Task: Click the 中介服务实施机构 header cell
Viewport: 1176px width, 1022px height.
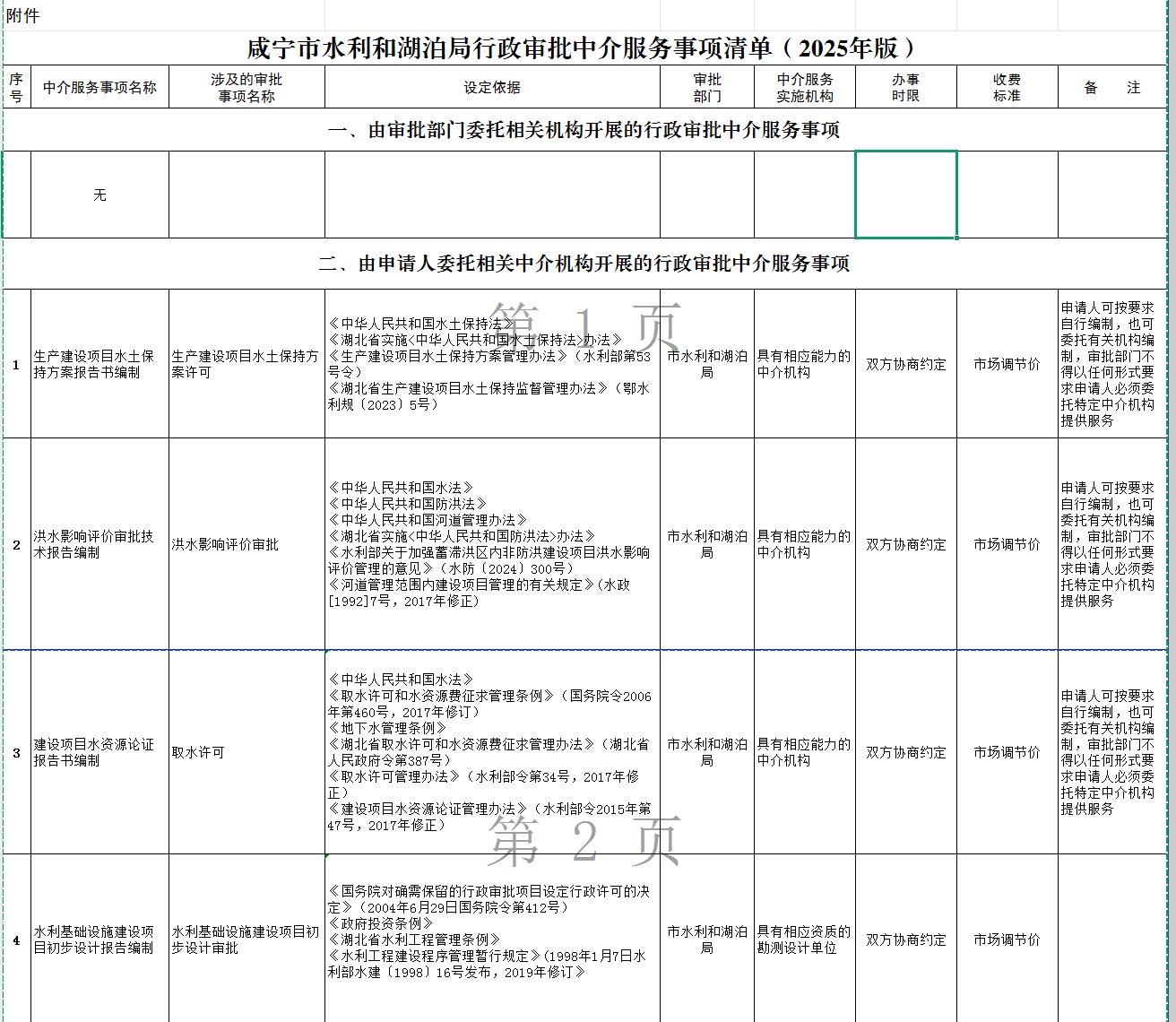Action: 804,87
